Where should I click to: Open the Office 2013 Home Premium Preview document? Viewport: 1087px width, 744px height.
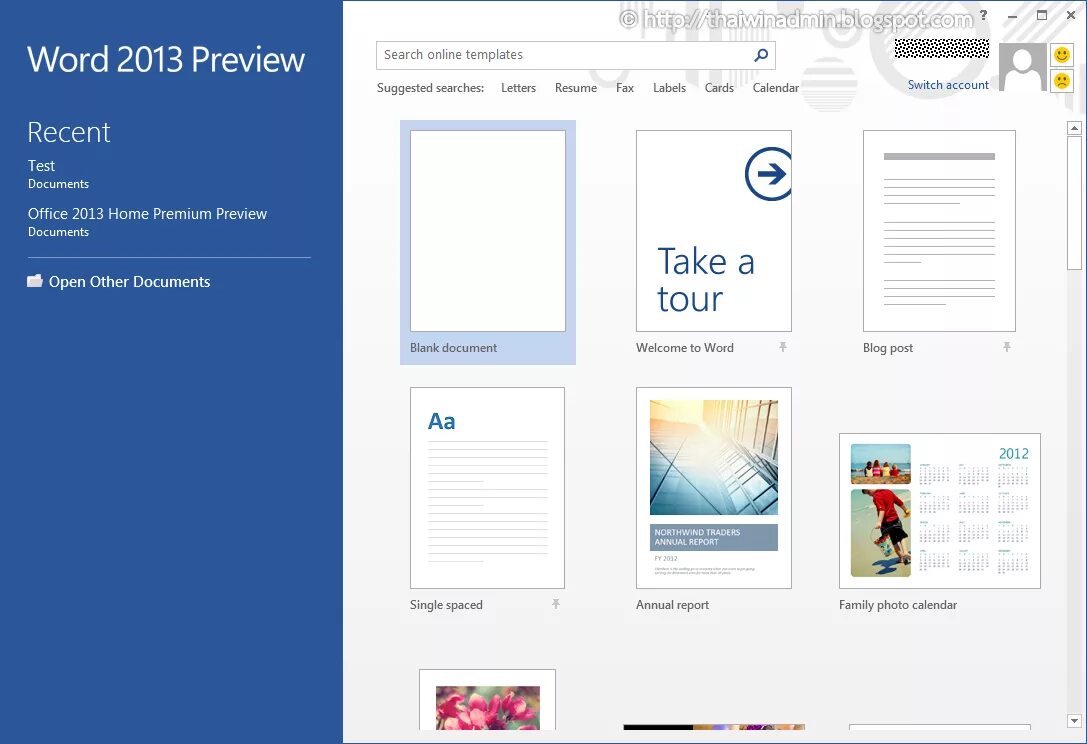coord(148,213)
